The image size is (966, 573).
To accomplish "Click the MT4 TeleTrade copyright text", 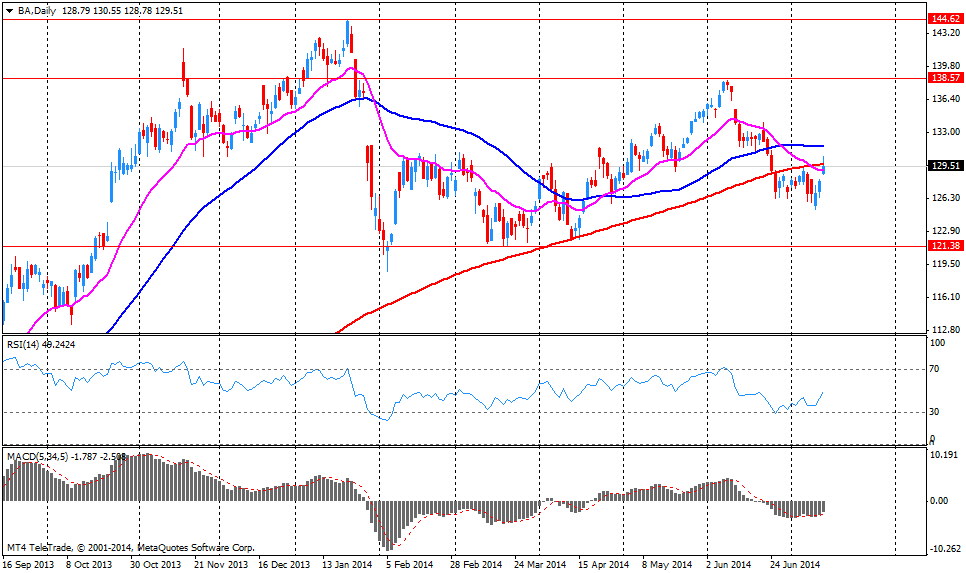I will click(130, 548).
